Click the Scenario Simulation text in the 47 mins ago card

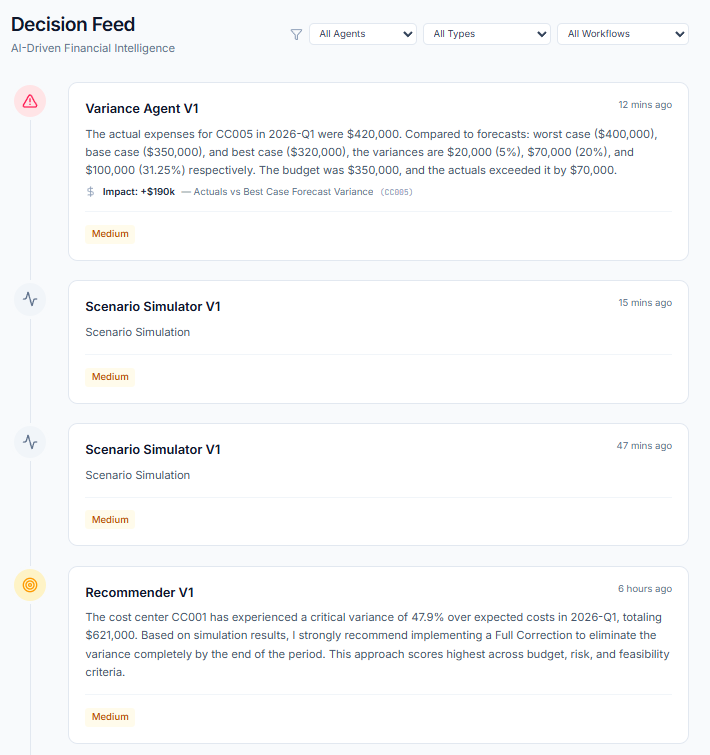138,475
